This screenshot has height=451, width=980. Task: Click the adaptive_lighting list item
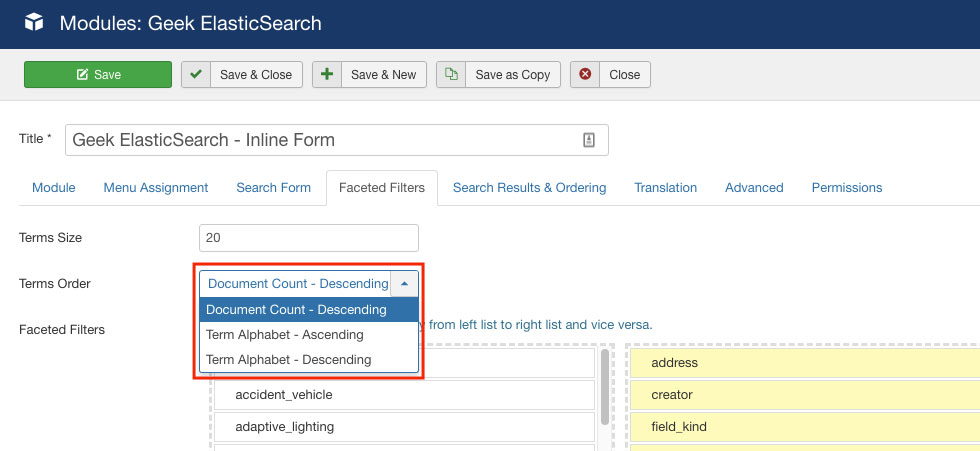point(404,427)
